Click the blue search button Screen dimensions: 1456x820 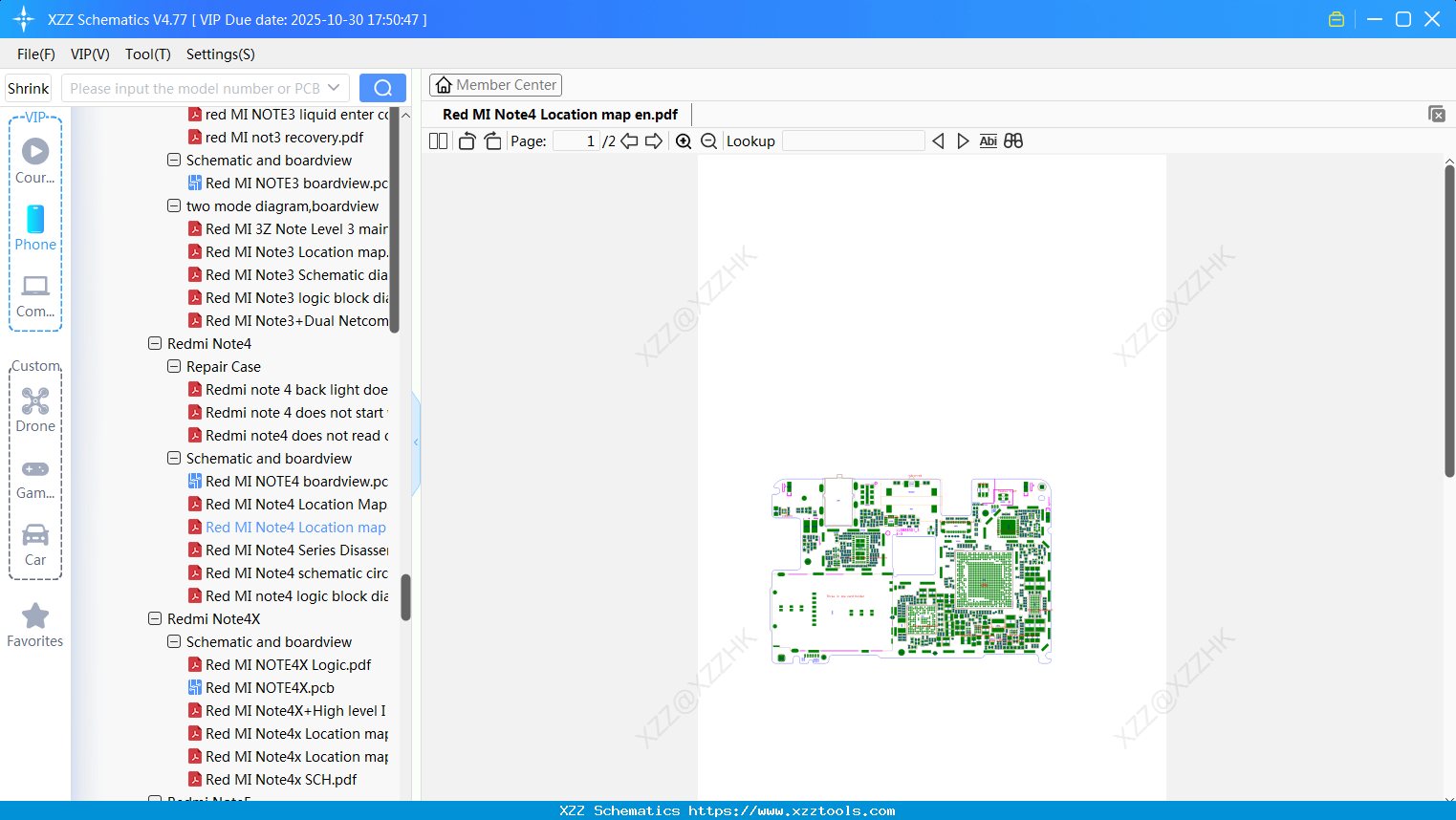(x=382, y=88)
